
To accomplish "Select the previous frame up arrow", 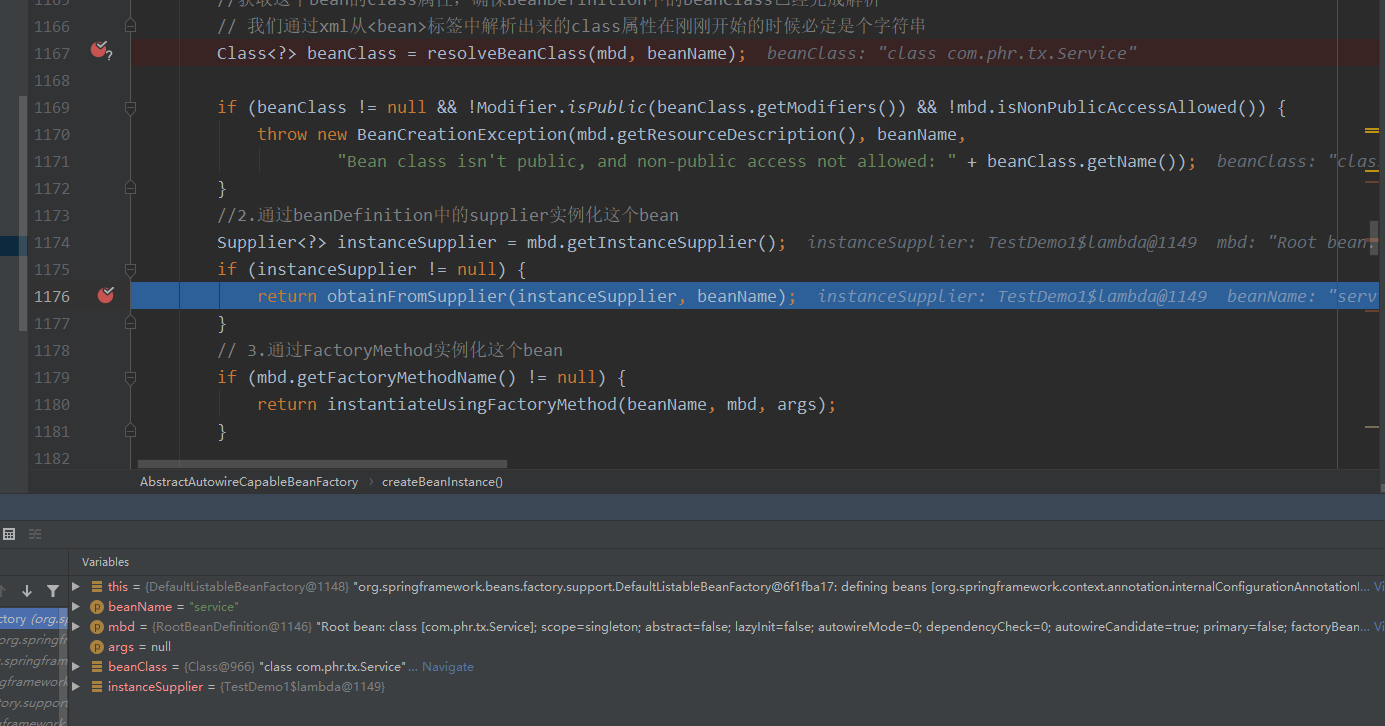I will 3,591.
